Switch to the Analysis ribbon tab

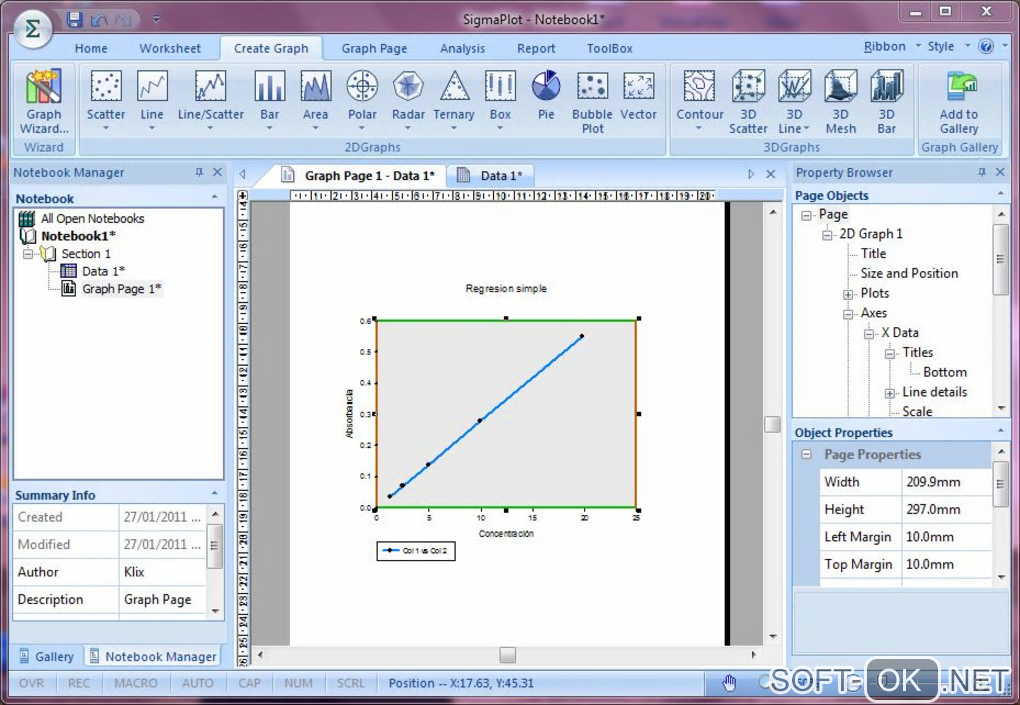462,48
